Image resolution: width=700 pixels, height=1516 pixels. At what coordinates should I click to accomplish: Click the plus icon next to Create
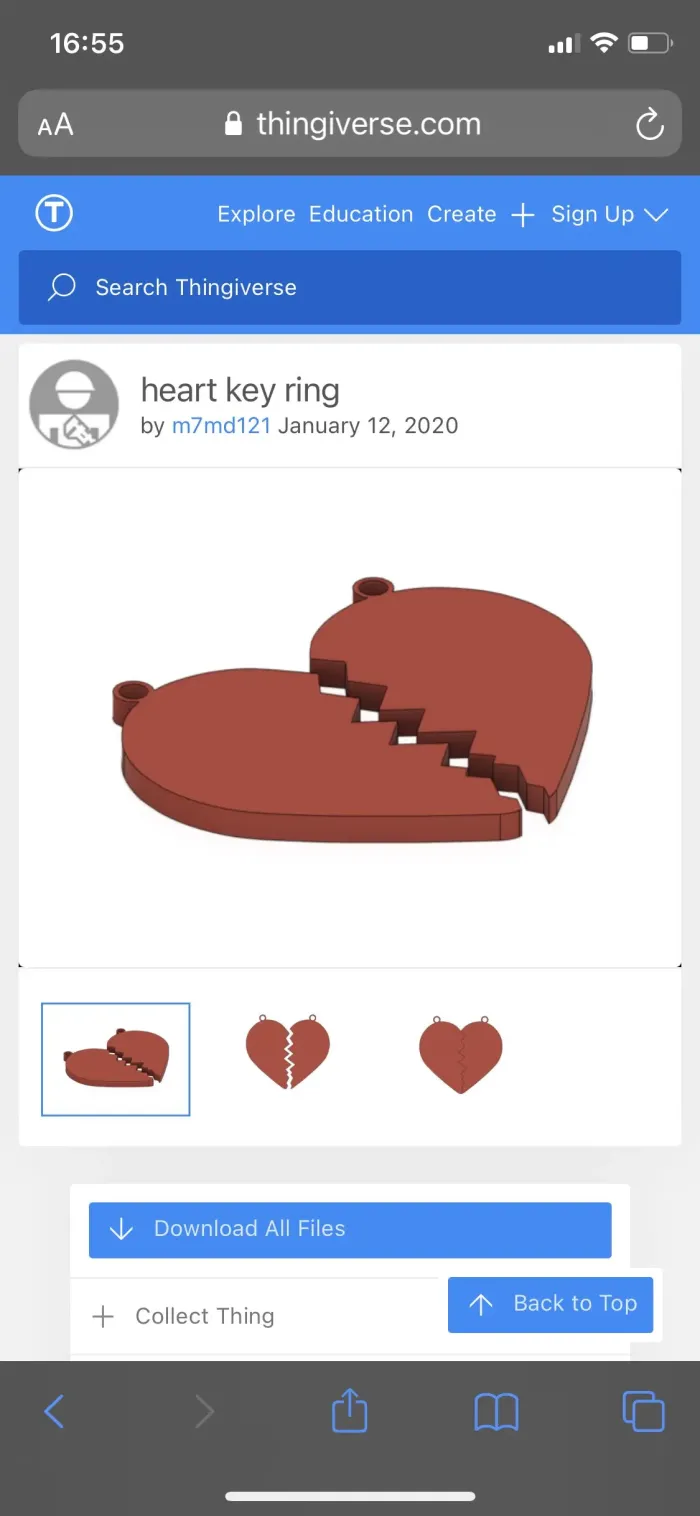[x=523, y=214]
